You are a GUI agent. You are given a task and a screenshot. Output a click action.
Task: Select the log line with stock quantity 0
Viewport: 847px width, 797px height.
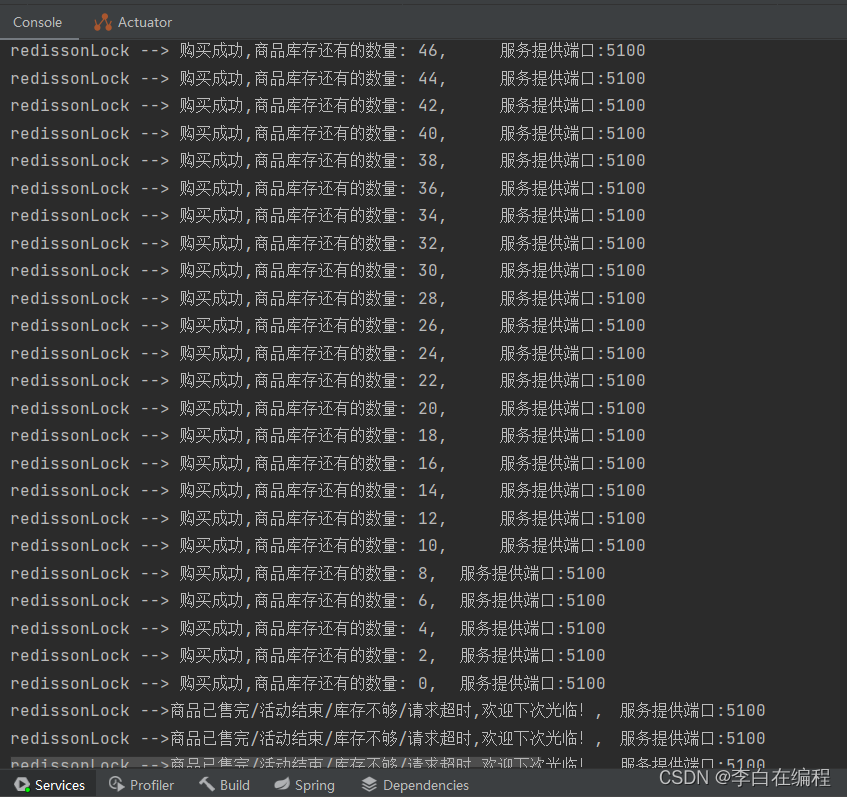click(308, 683)
